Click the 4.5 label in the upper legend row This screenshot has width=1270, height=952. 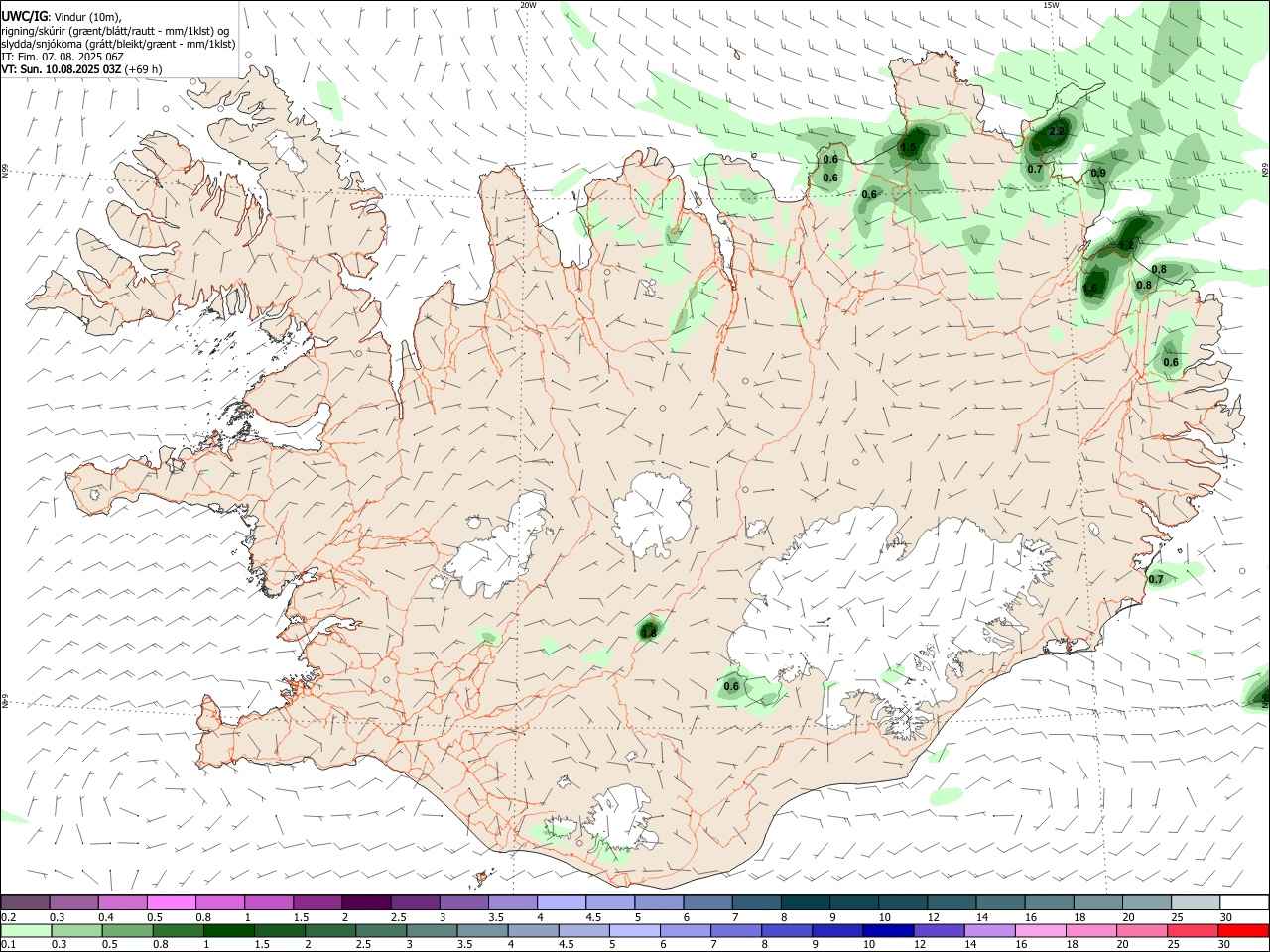593,918
